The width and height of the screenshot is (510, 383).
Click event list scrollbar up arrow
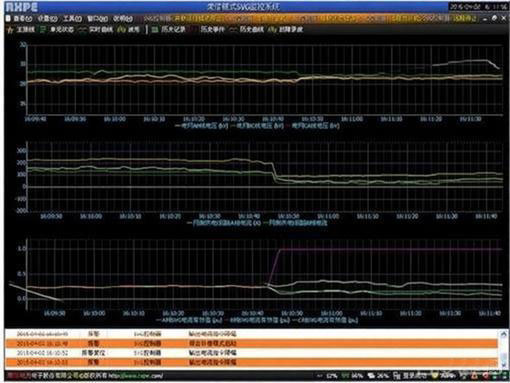(x=503, y=333)
